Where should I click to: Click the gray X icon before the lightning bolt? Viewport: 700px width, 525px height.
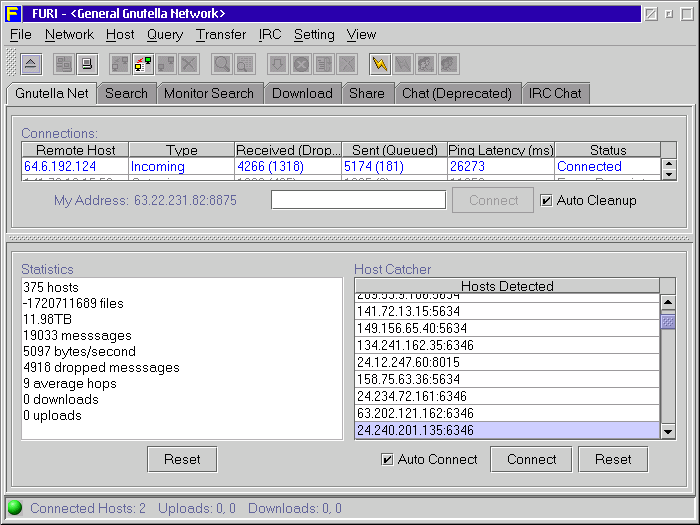[x=347, y=64]
